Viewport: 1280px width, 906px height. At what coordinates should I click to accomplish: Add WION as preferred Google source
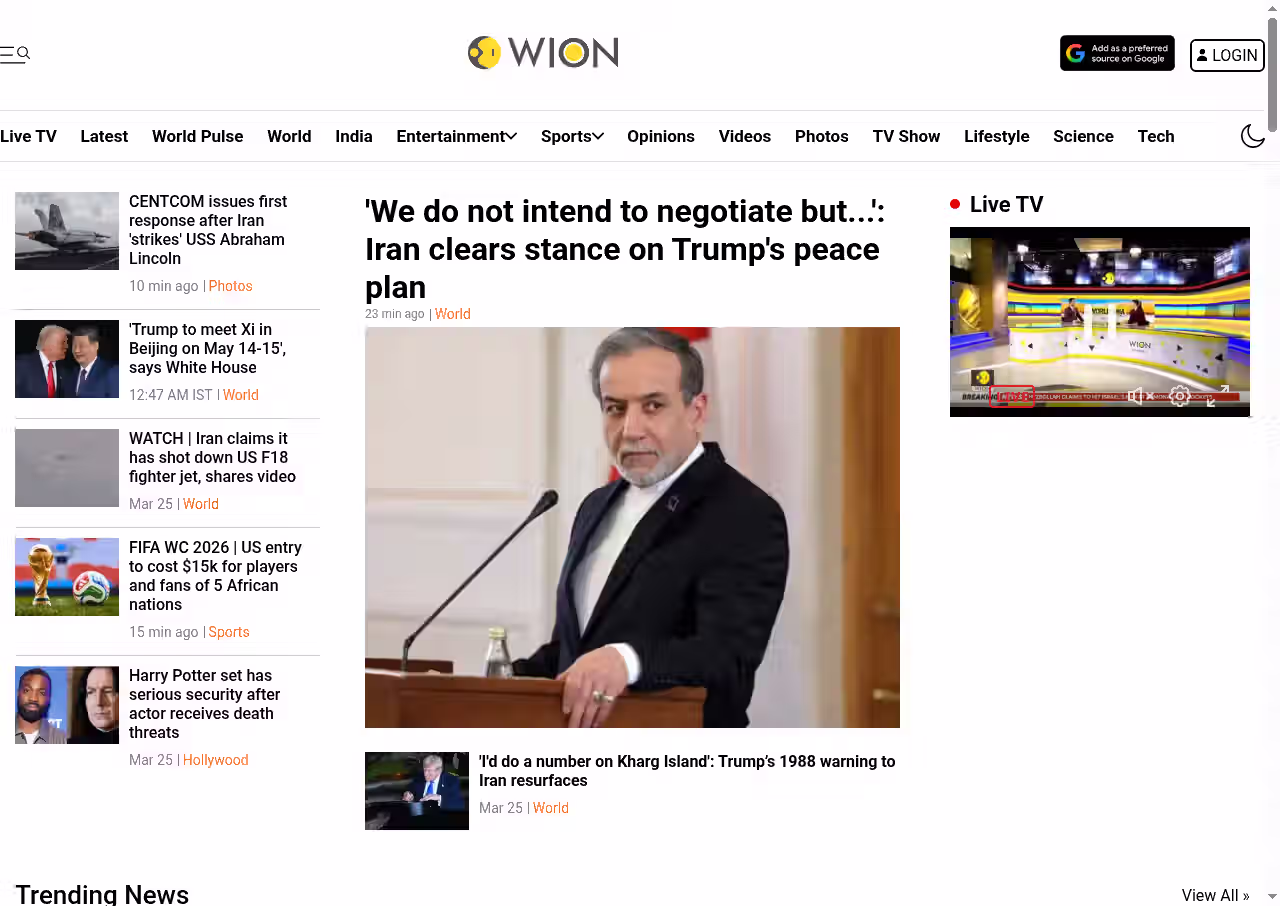coord(1117,53)
